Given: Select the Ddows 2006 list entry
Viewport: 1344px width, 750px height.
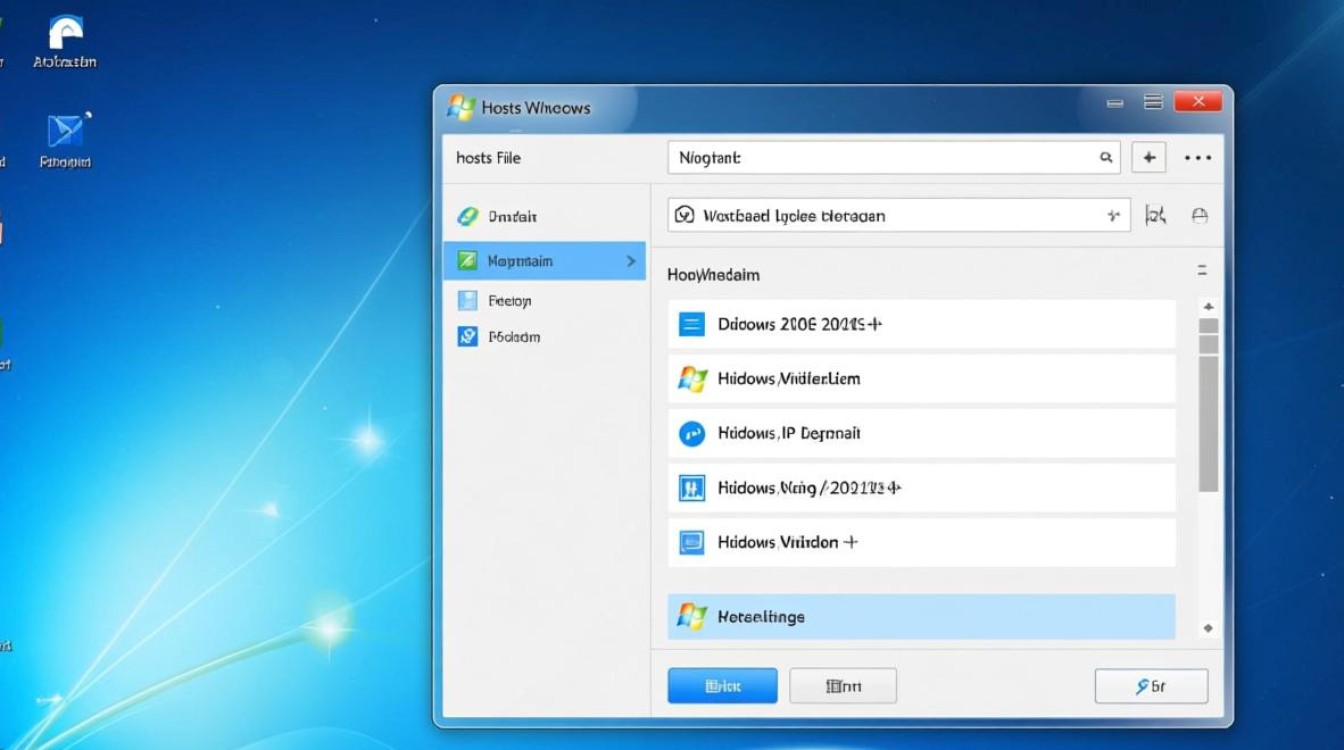Looking at the screenshot, I should [921, 324].
